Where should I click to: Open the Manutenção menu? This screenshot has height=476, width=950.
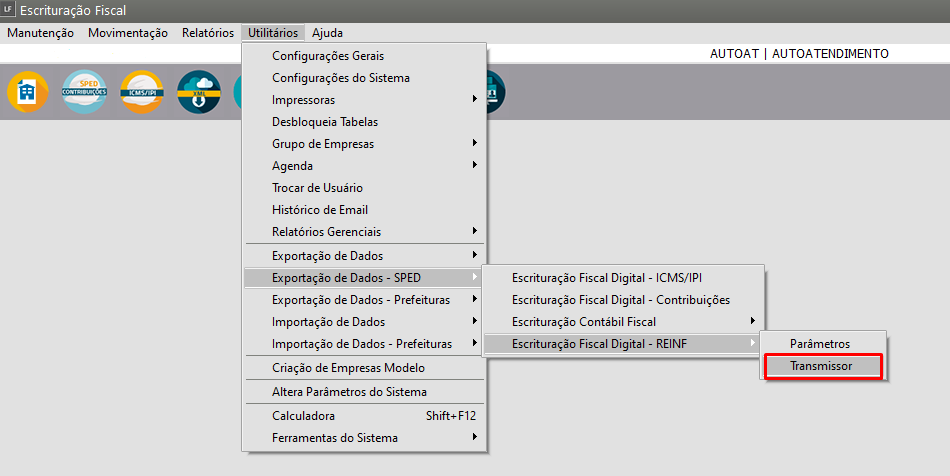40,33
